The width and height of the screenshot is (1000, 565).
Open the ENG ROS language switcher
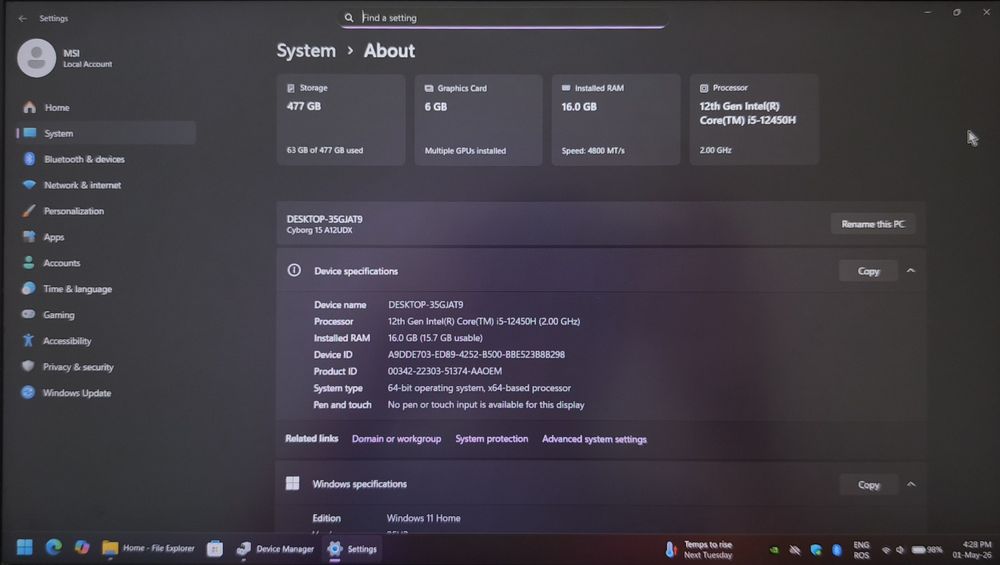tap(862, 550)
